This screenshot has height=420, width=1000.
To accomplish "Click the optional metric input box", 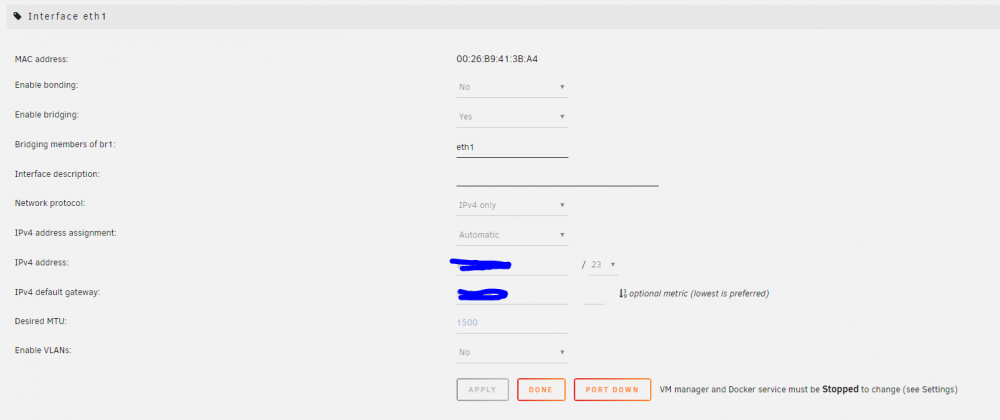I will click(594, 294).
